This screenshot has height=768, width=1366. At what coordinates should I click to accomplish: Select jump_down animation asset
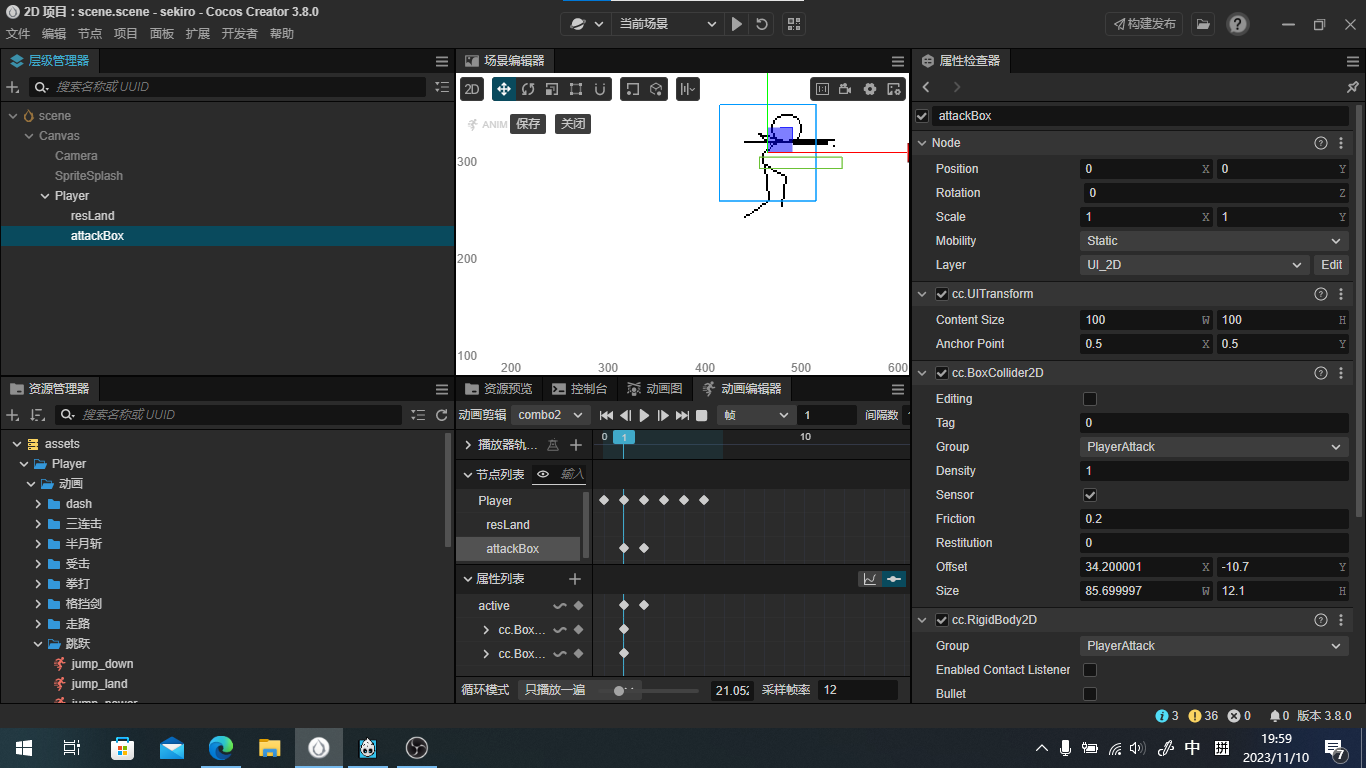[x=102, y=664]
